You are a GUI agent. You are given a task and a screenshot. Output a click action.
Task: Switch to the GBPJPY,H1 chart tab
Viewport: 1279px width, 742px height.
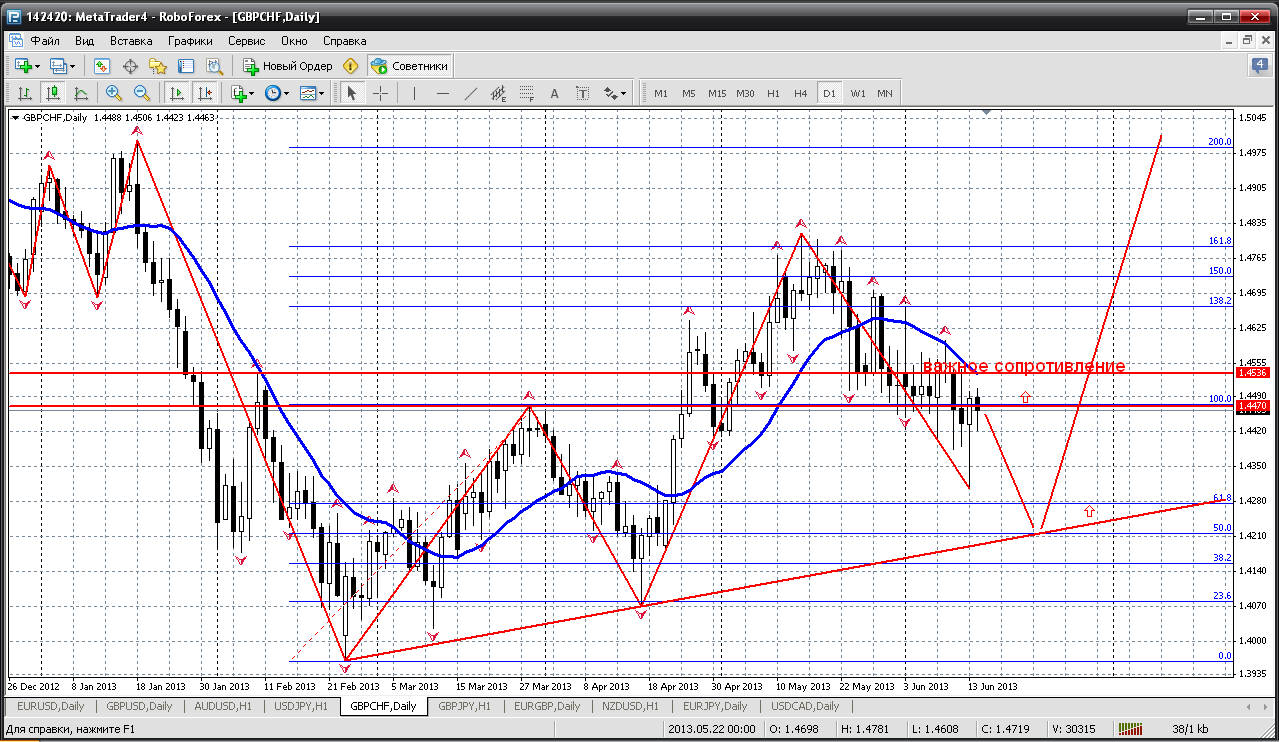click(463, 706)
